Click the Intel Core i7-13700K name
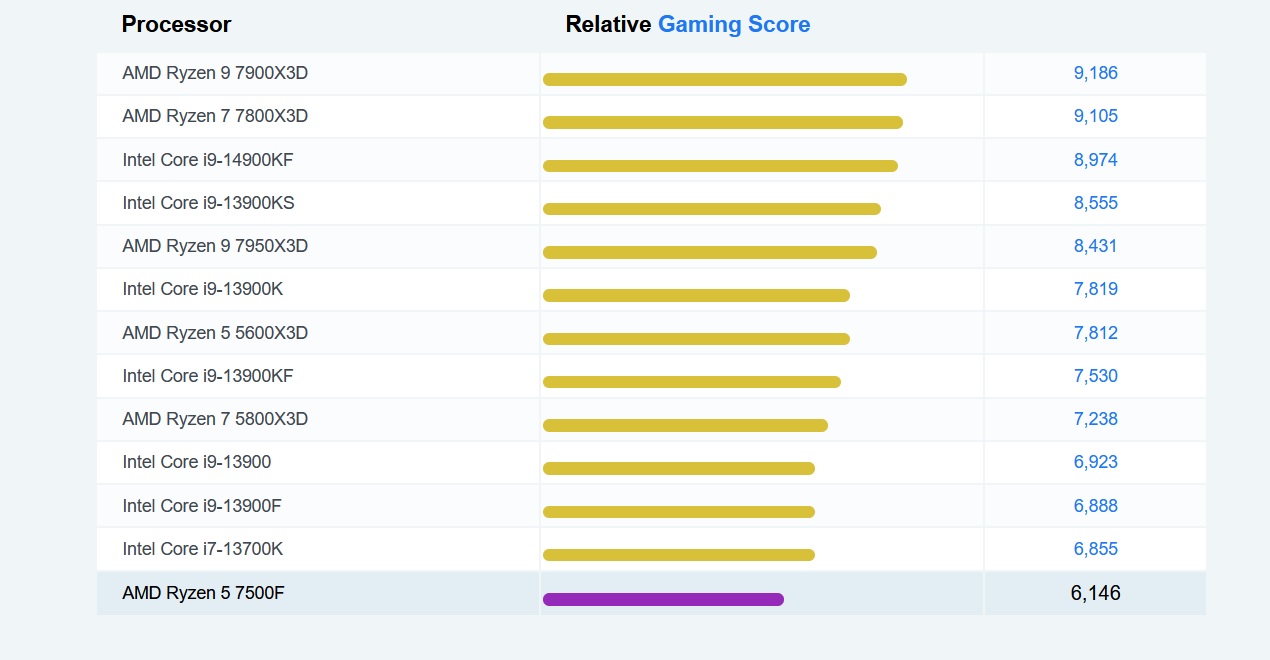Image resolution: width=1270 pixels, height=660 pixels. tap(203, 549)
